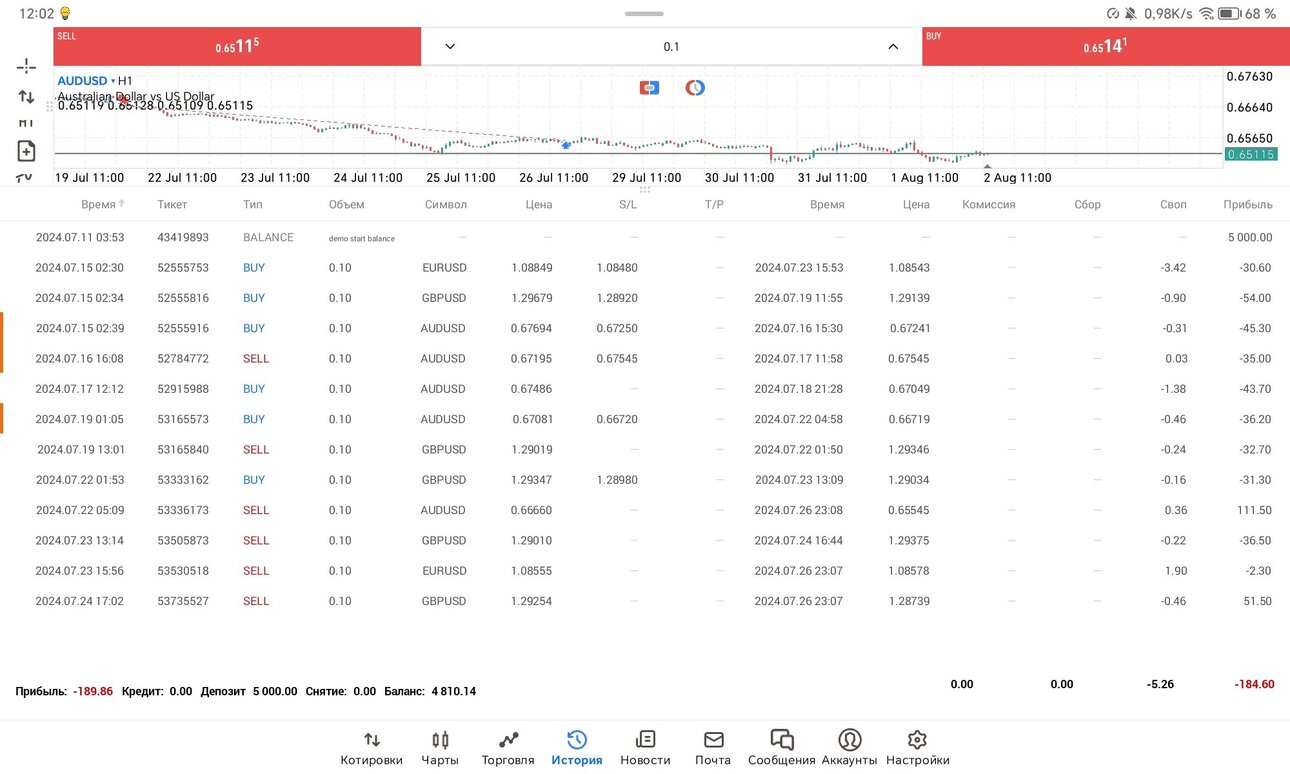This screenshot has height=774, width=1290.
Task: Decrease volume with the down chevron
Action: pos(450,46)
